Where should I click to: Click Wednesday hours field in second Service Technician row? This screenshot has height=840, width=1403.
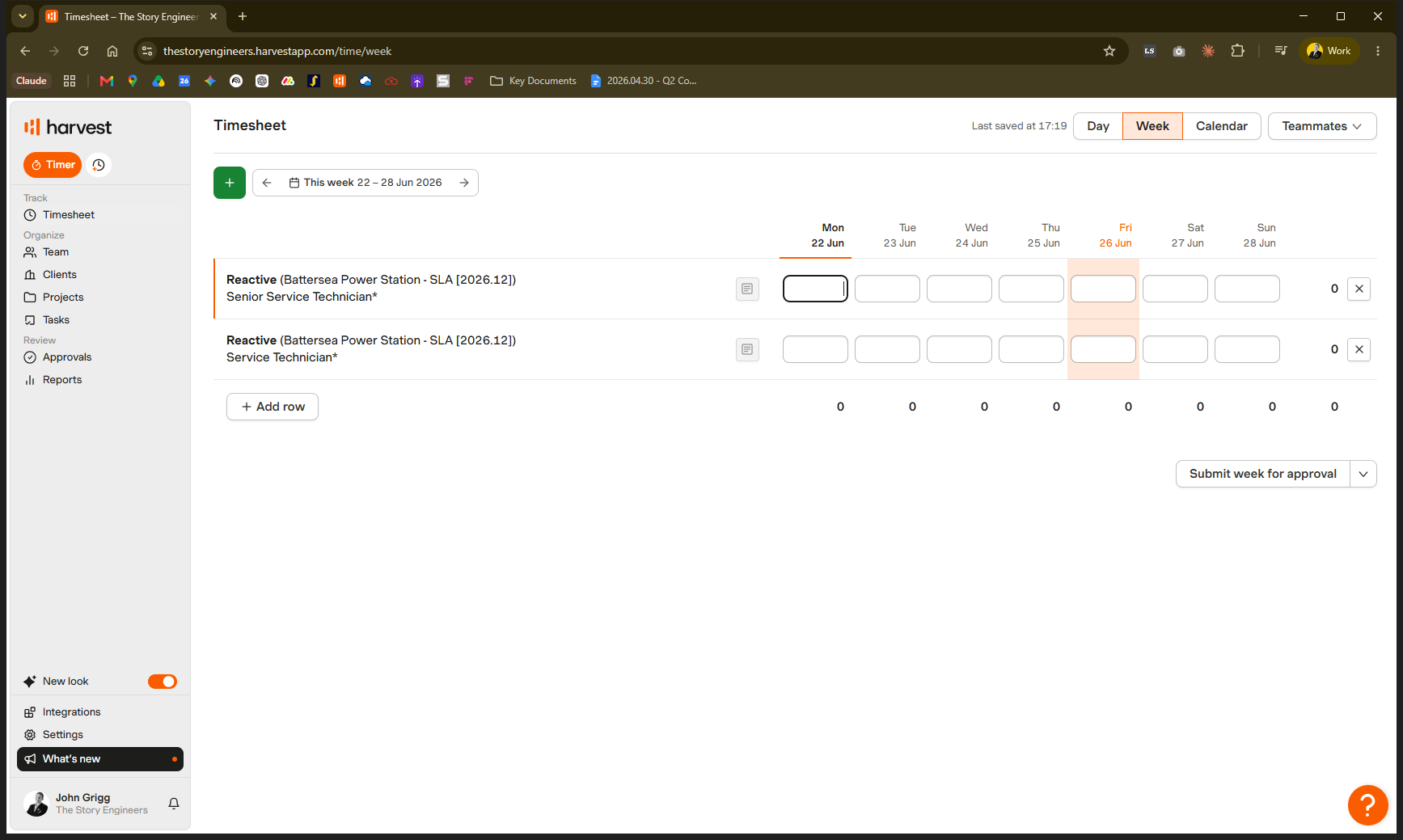point(959,349)
